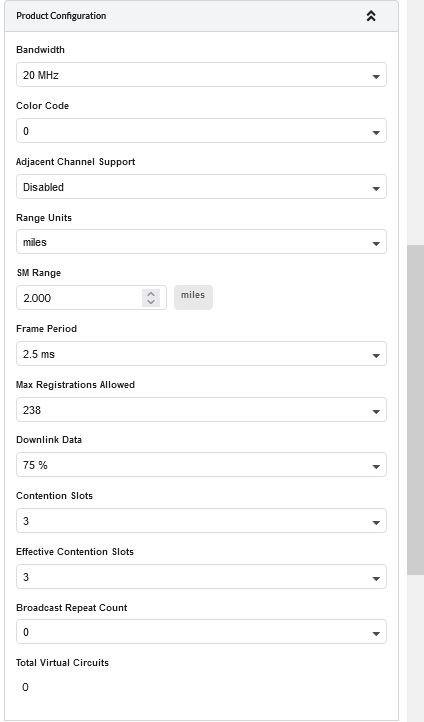
Task: Click the Broadcast Repeat Count label
Action: coord(71,607)
